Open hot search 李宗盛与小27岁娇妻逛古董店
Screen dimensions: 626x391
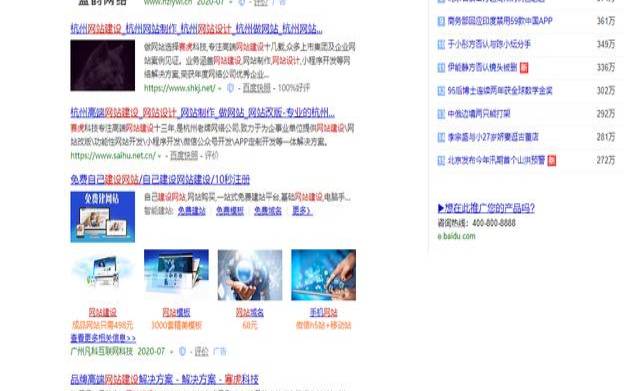(493, 137)
